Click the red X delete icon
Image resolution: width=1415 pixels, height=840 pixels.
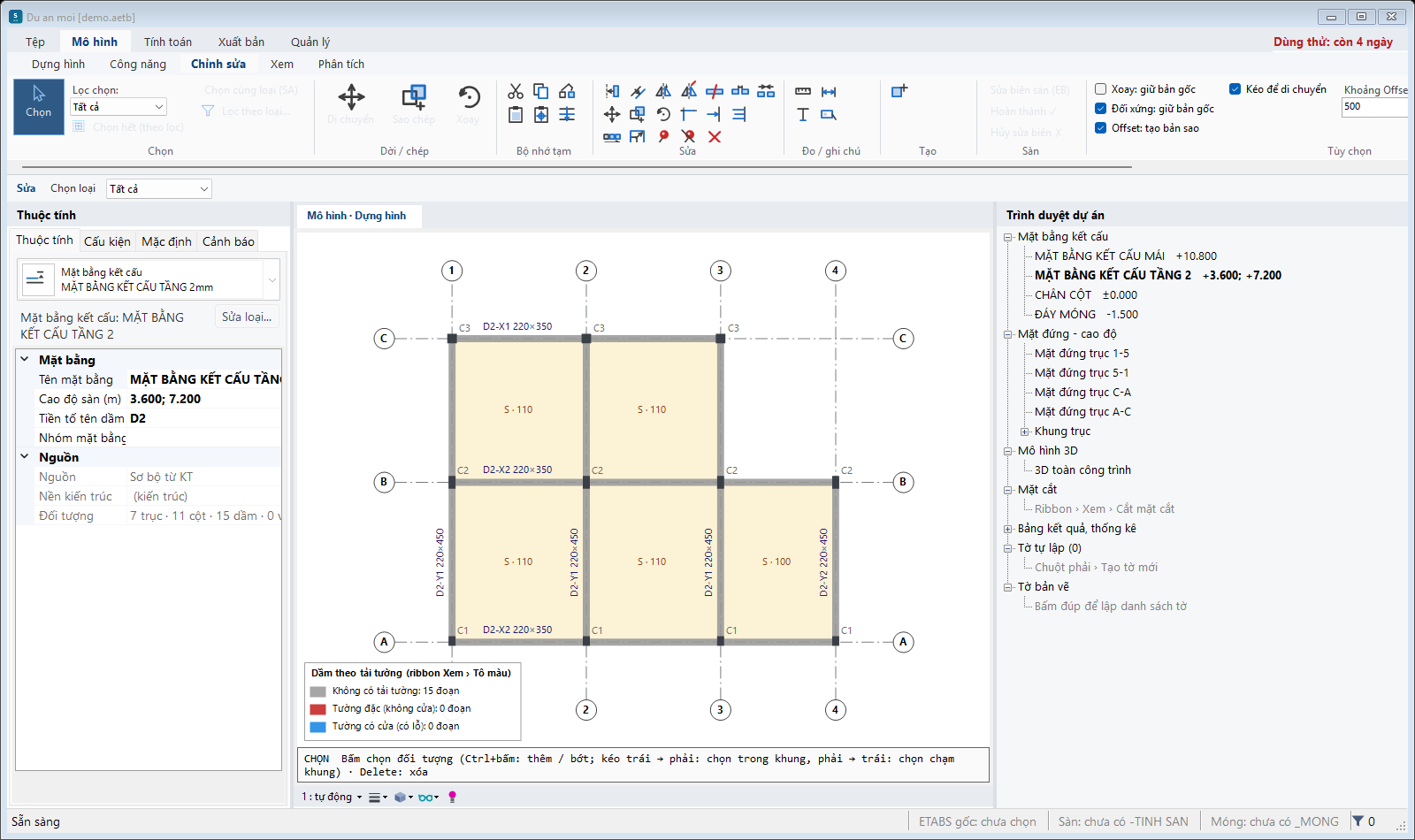click(x=715, y=137)
